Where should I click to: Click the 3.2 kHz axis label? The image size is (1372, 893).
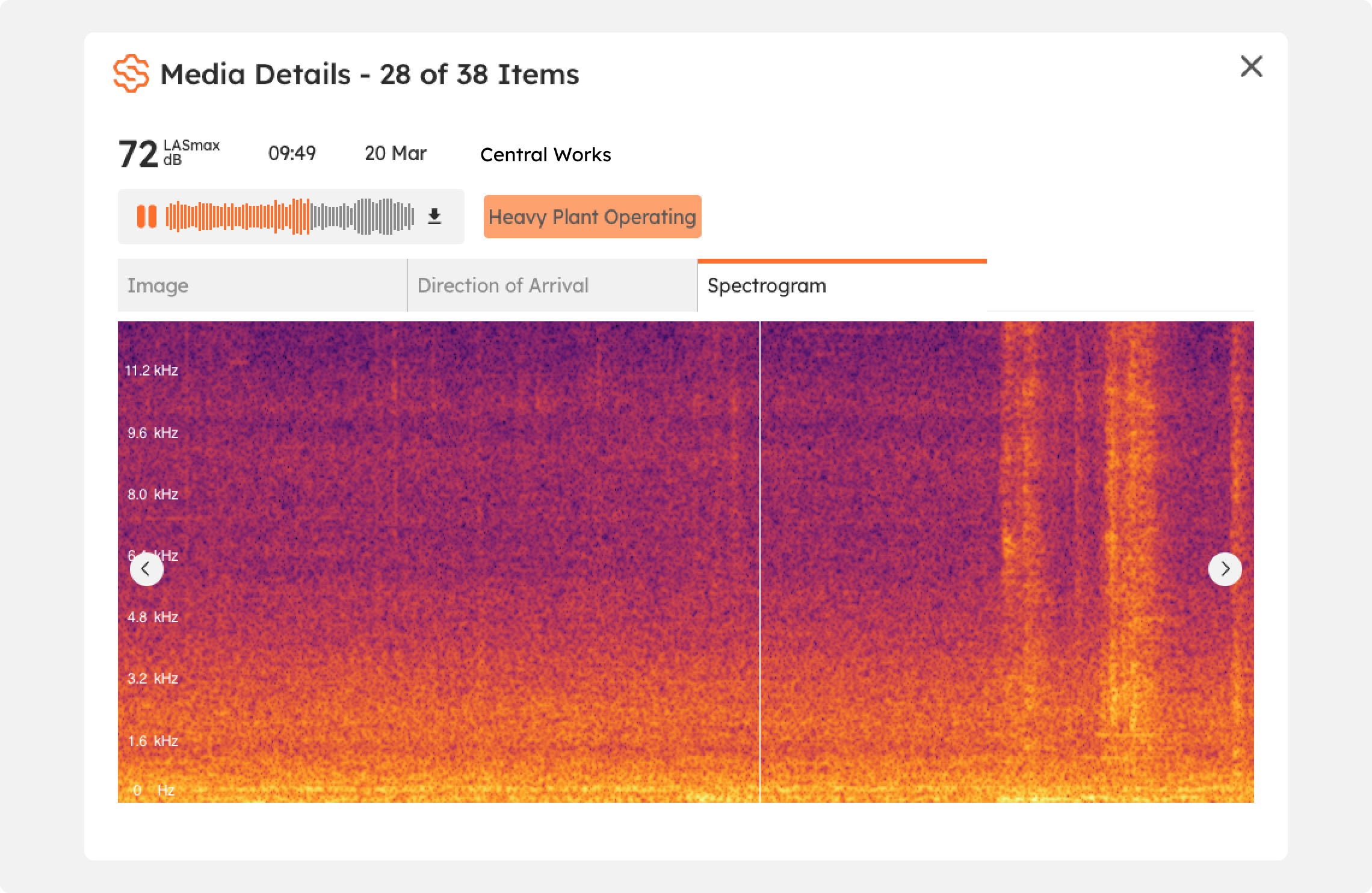[153, 679]
